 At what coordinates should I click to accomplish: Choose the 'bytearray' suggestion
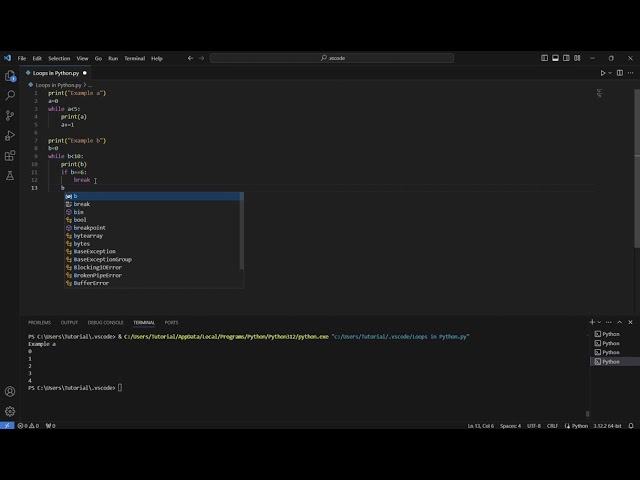tap(154, 236)
